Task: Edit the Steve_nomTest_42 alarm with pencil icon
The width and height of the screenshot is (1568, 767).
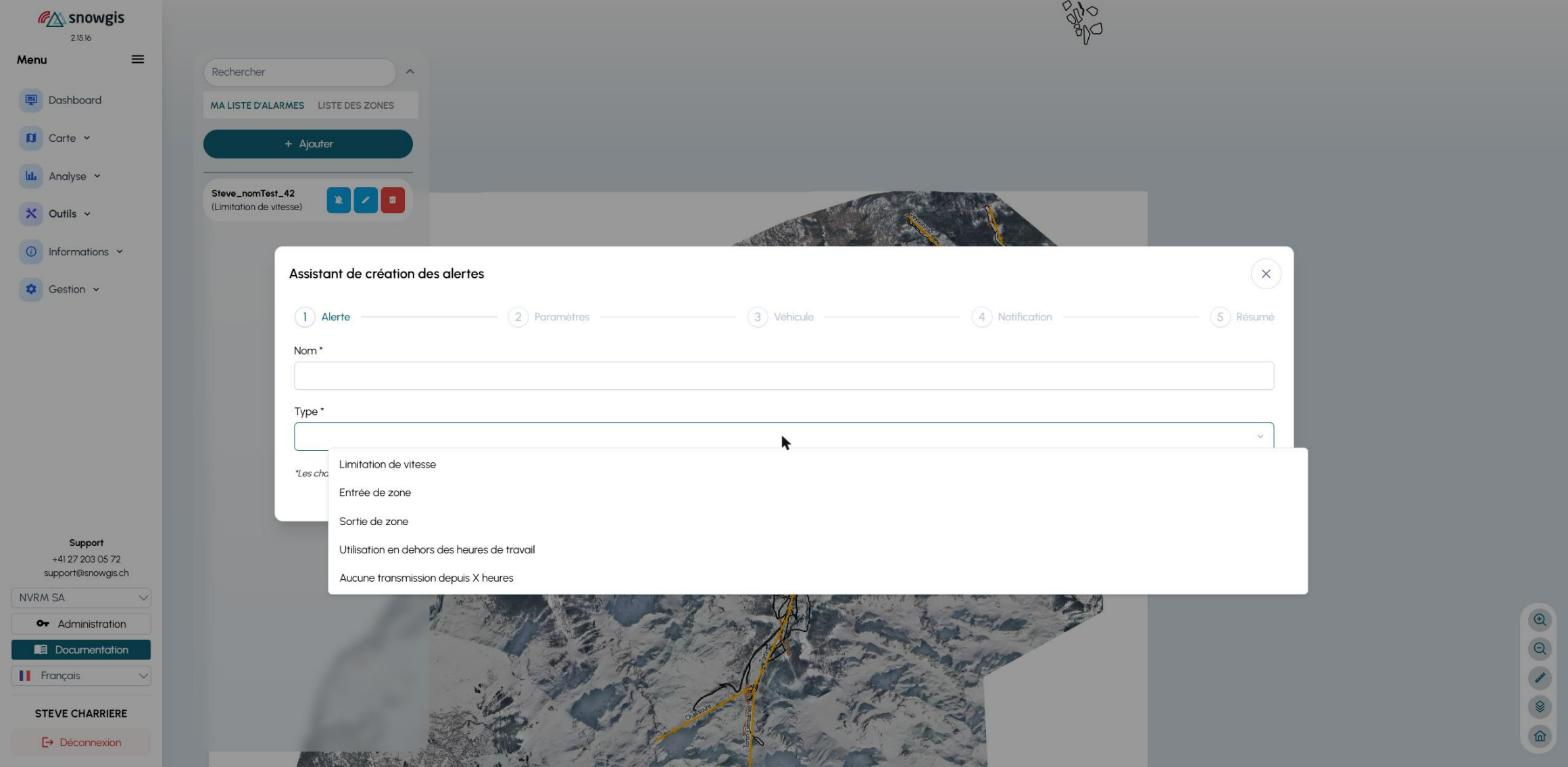Action: point(366,200)
